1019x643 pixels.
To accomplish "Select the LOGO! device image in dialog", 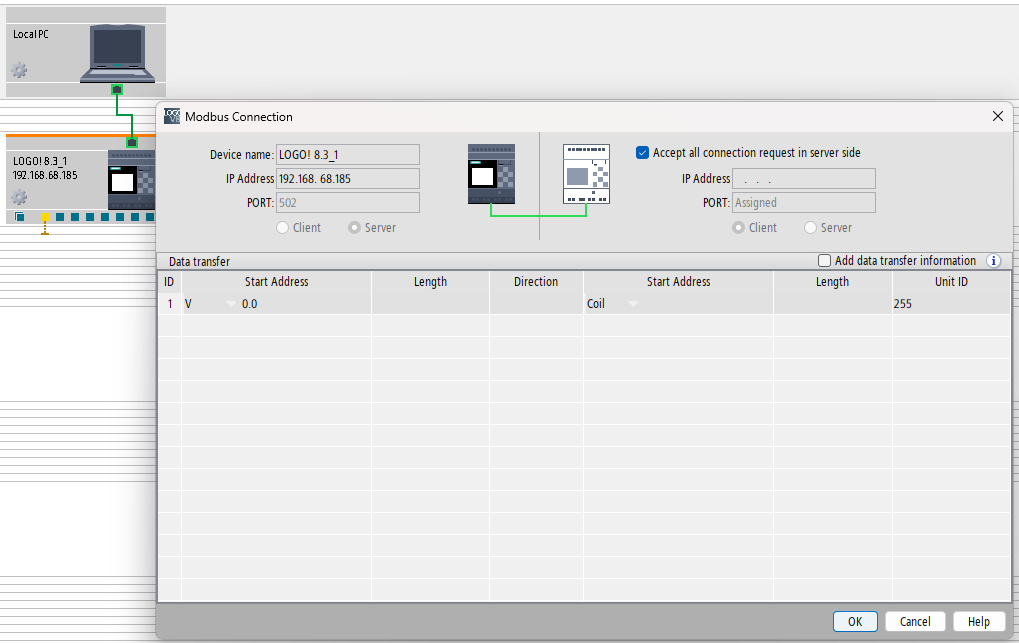I will (x=491, y=174).
